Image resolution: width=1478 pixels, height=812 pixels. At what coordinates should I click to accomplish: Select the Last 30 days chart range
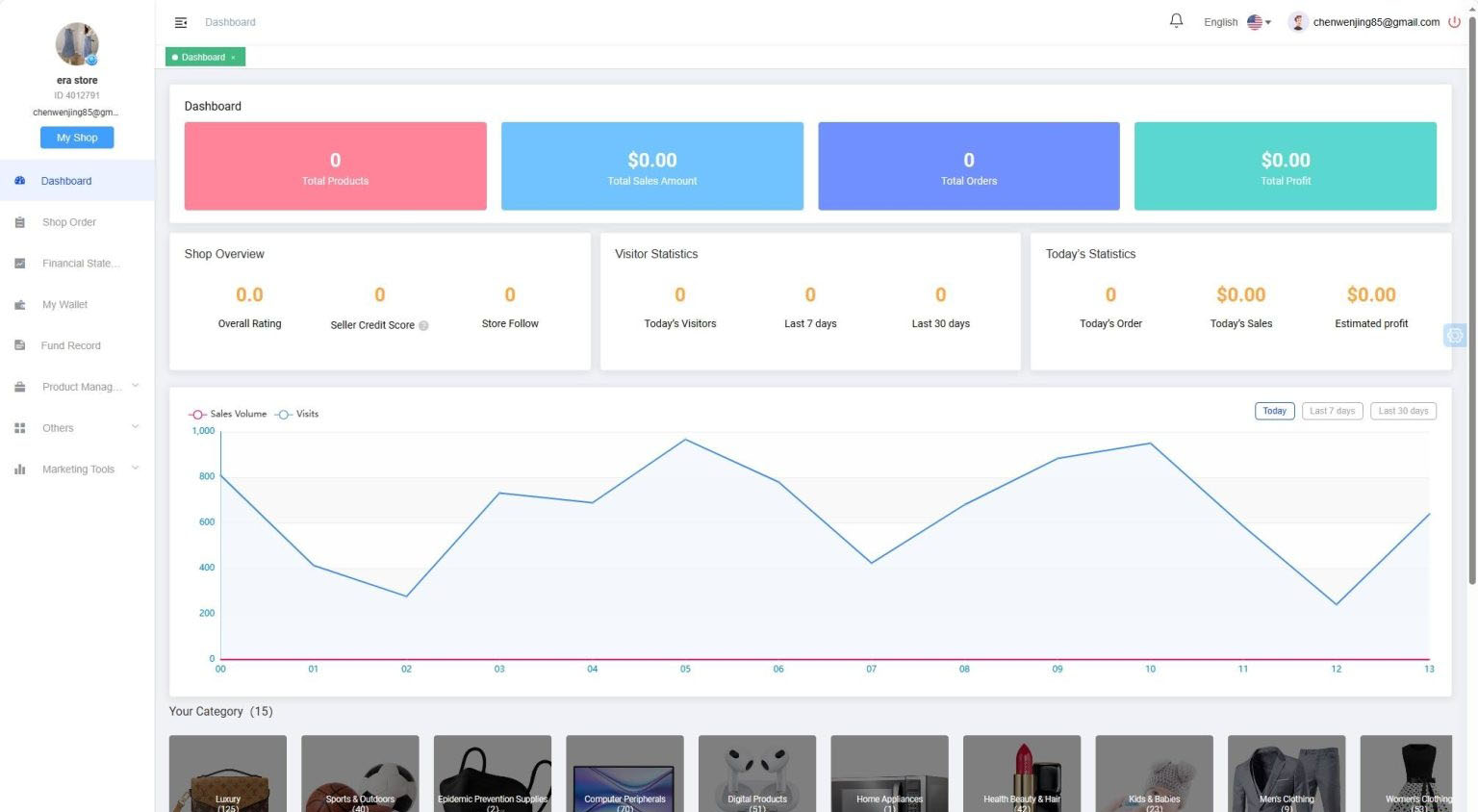[x=1403, y=411]
